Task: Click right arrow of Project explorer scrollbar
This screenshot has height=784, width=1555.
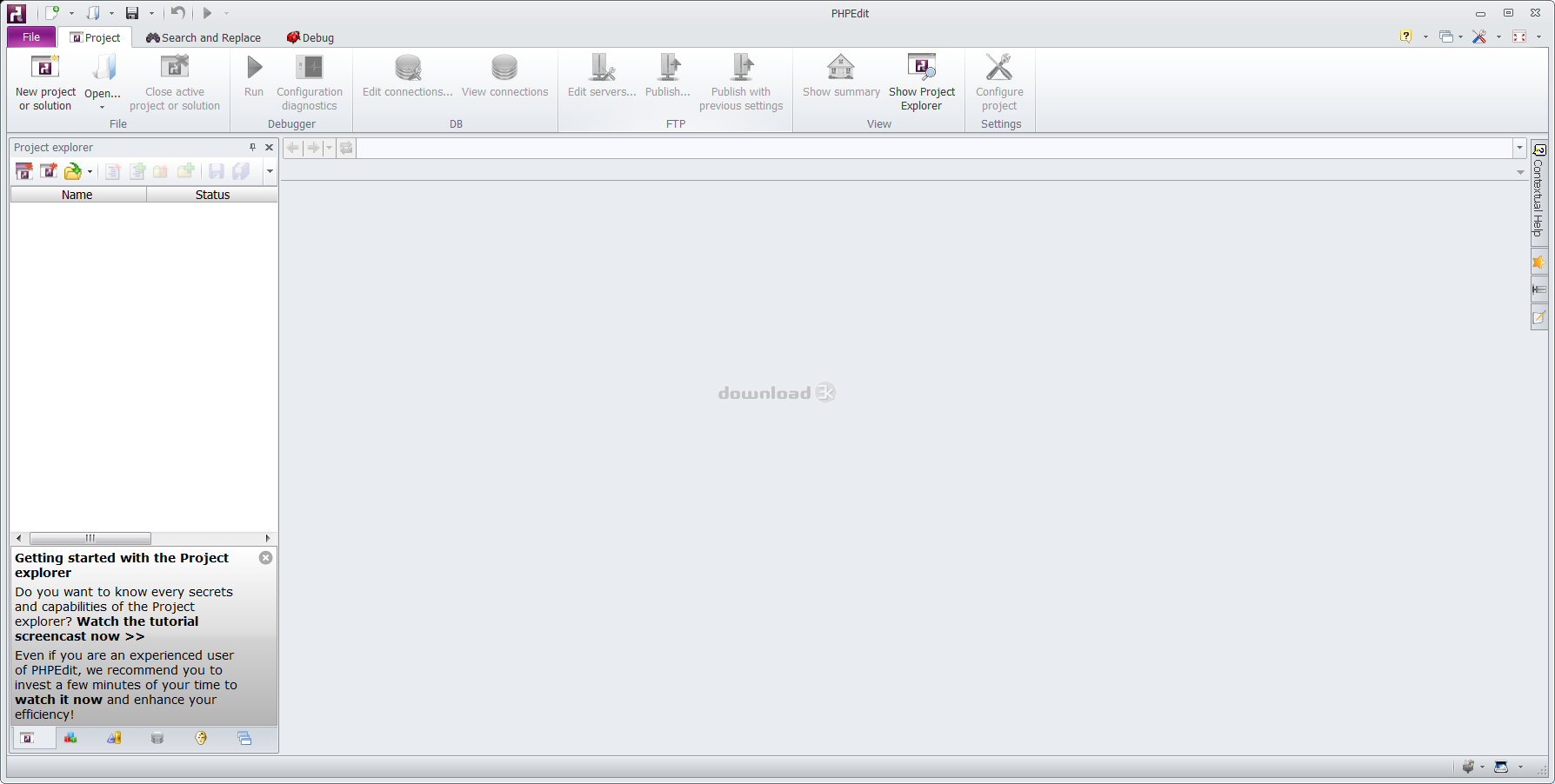Action: tap(268, 538)
